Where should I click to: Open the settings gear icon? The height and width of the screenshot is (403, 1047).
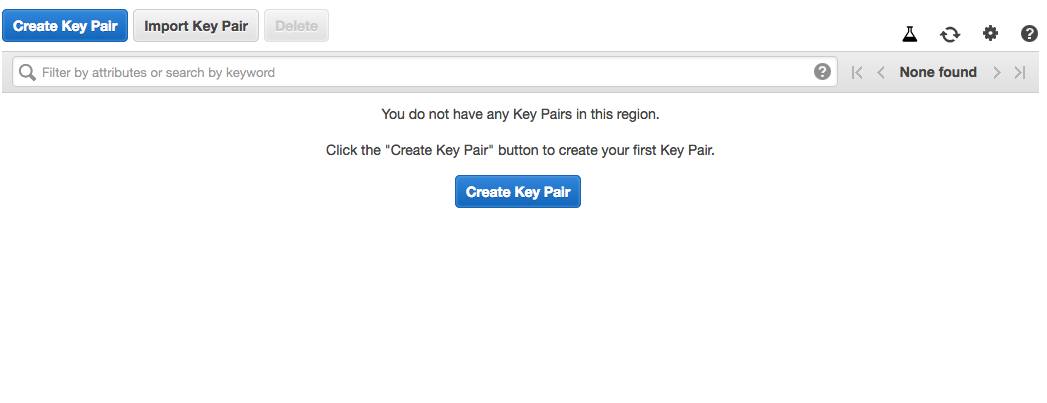tap(990, 34)
